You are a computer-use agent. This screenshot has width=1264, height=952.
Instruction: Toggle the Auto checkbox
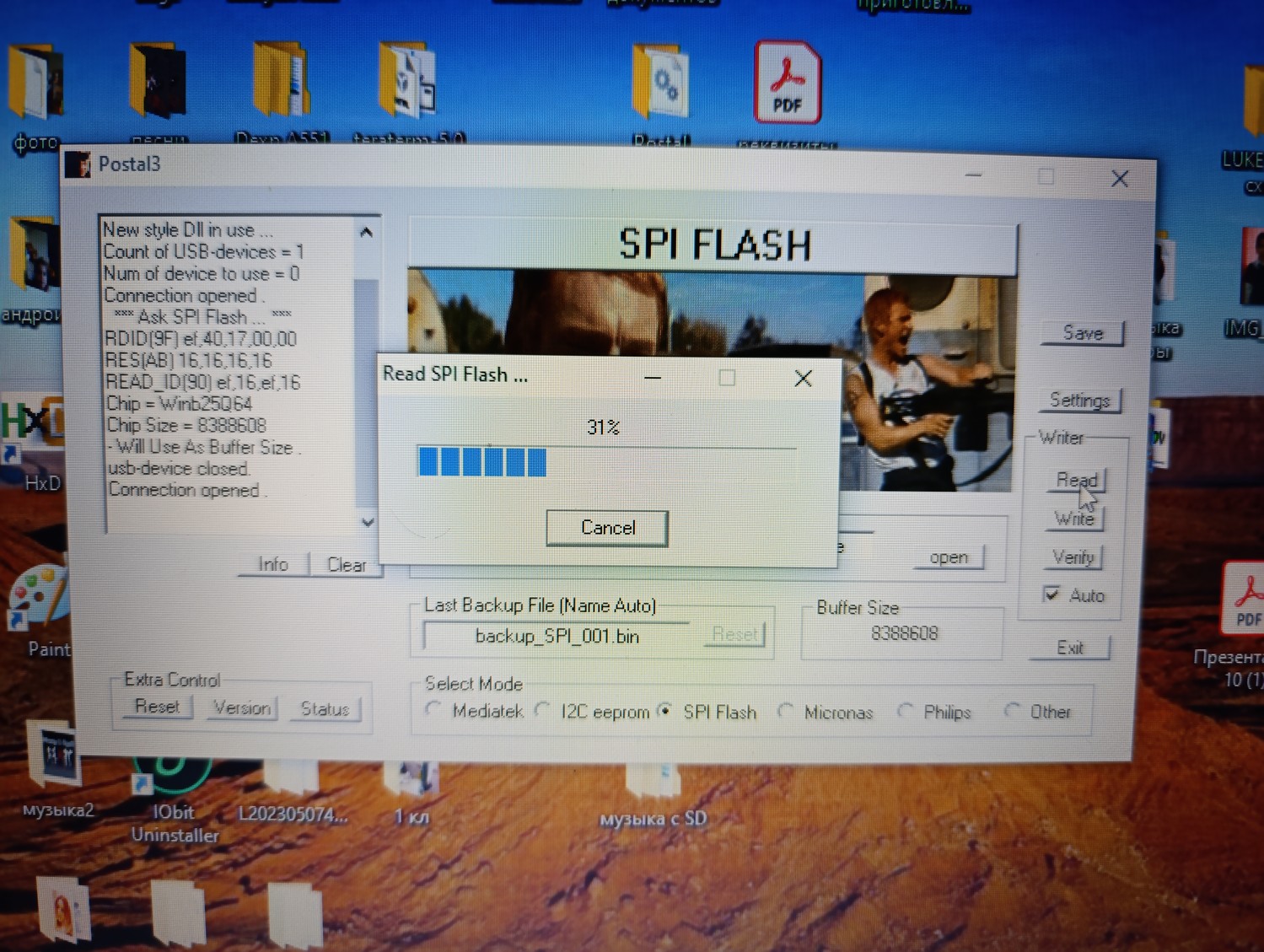[1052, 594]
